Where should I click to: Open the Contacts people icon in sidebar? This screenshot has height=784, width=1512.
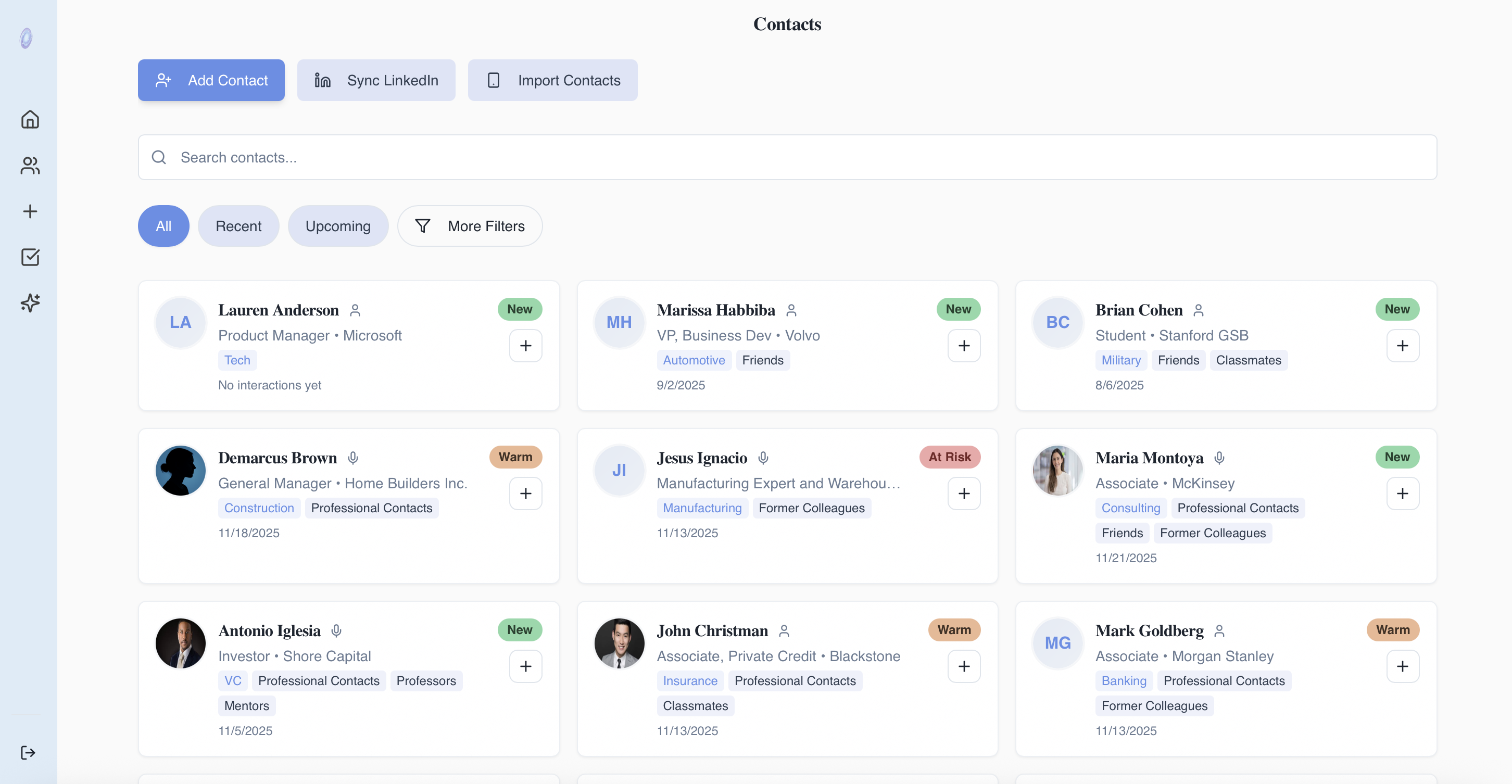pos(30,166)
